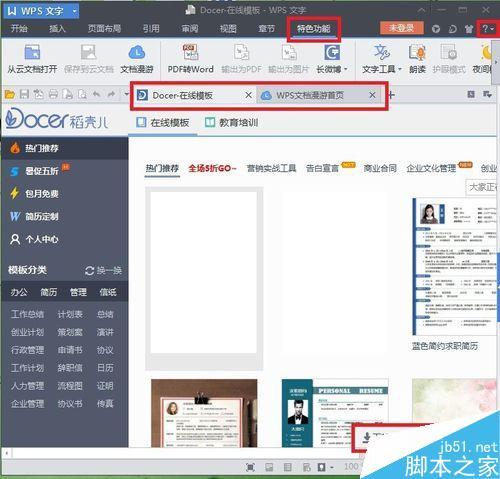This screenshot has width=500, height=479.
Task: Click 换一换 to refresh categories
Action: [104, 270]
